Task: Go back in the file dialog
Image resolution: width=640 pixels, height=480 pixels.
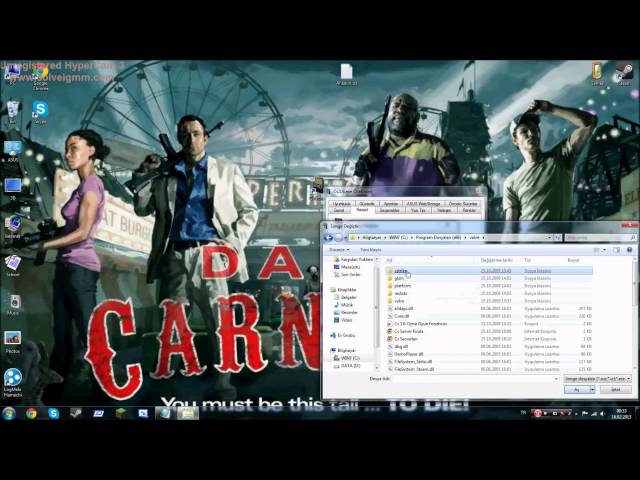Action: [328, 238]
